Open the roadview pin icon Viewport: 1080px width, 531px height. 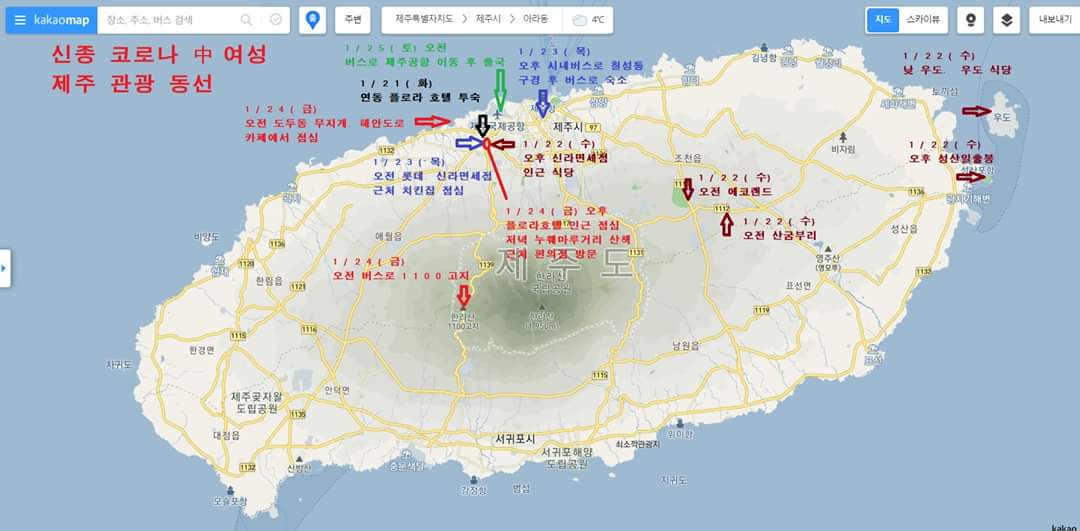(x=968, y=20)
